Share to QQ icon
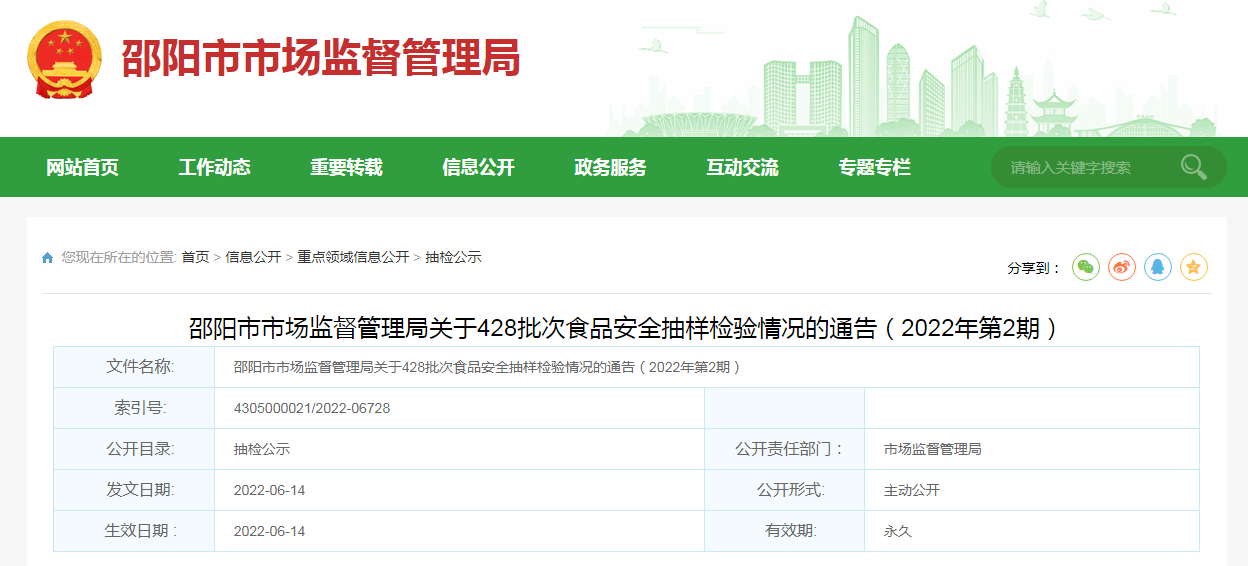 point(1157,267)
